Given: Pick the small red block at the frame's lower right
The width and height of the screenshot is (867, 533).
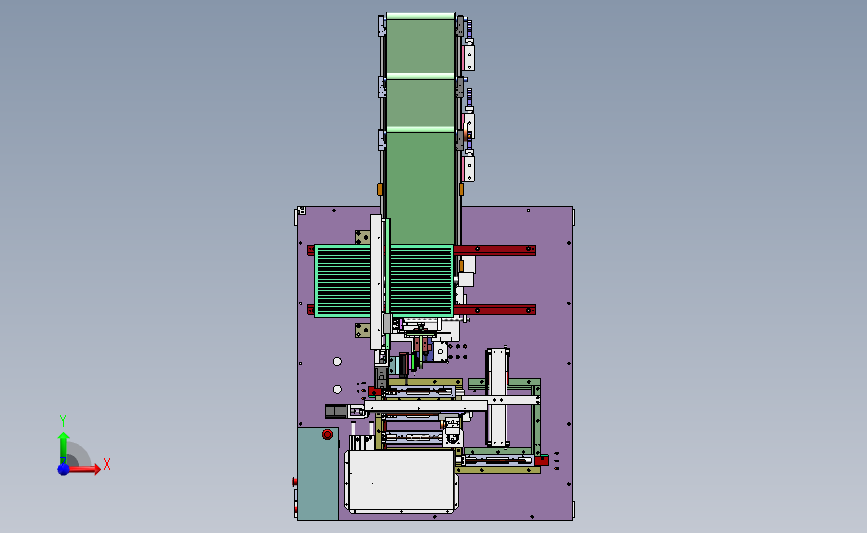Looking at the screenshot, I should [x=541, y=460].
